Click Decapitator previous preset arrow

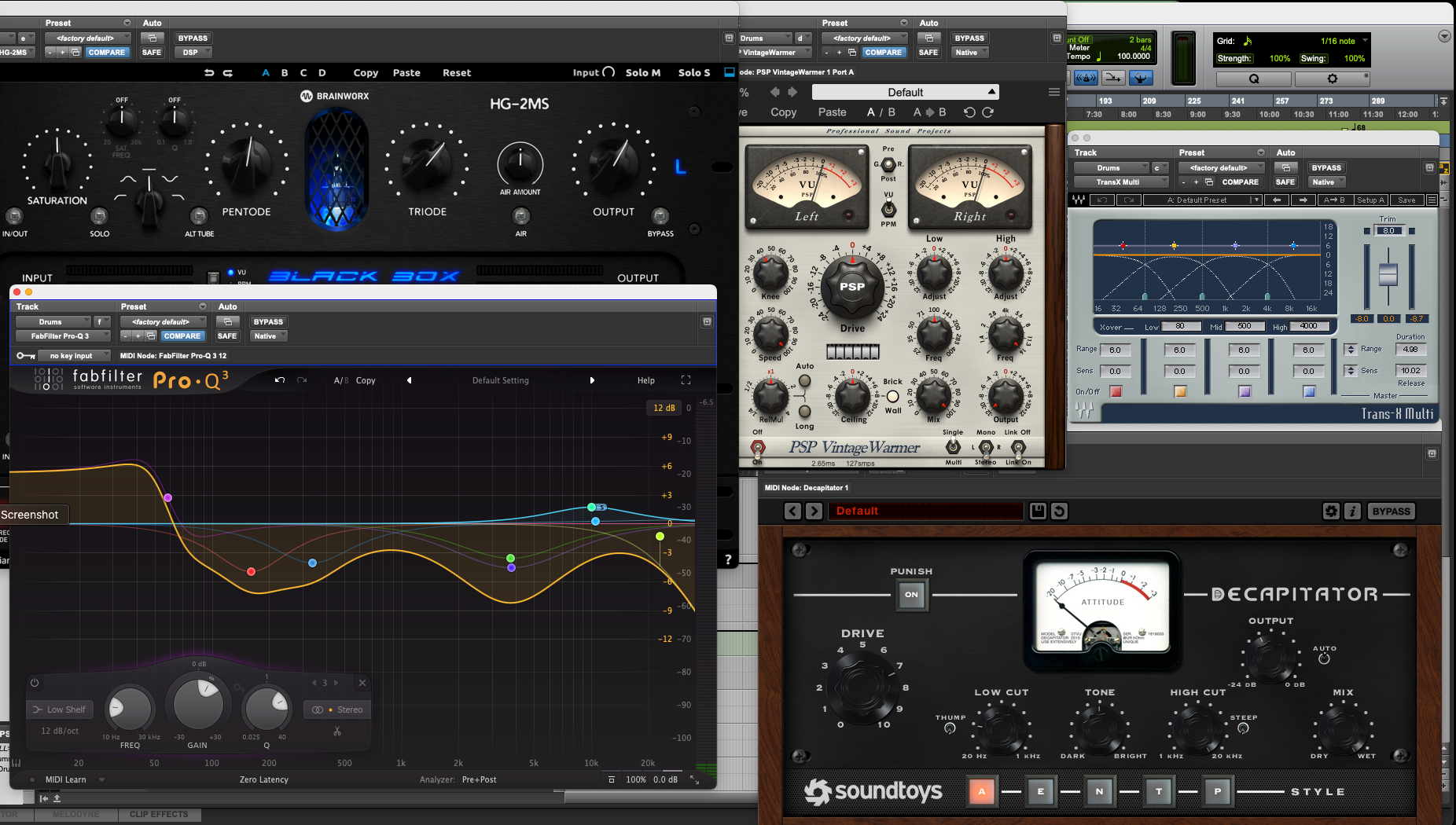point(792,511)
